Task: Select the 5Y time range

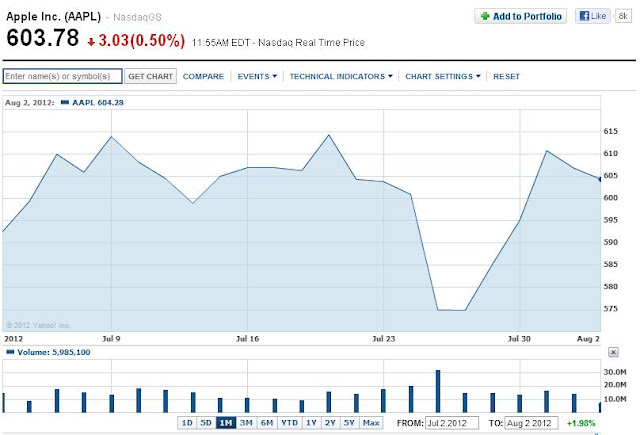Action: pyautogui.click(x=349, y=423)
